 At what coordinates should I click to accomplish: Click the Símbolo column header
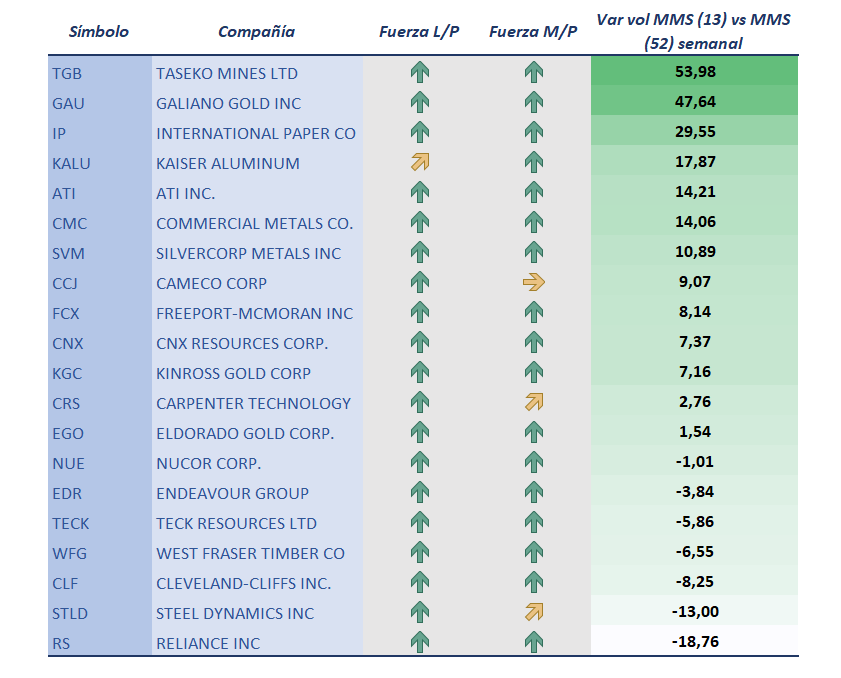[99, 32]
